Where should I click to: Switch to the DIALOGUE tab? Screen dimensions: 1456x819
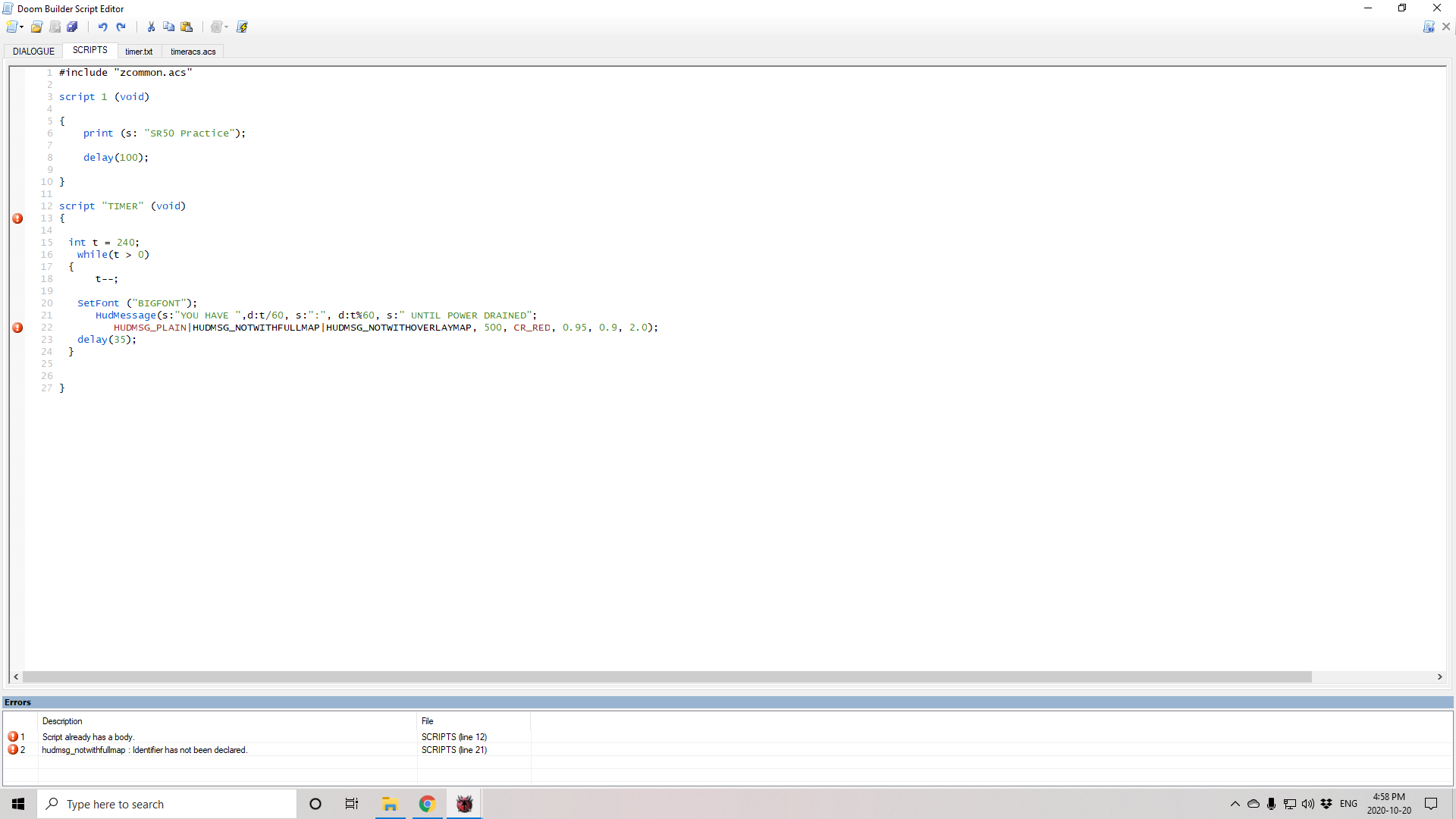coord(33,51)
